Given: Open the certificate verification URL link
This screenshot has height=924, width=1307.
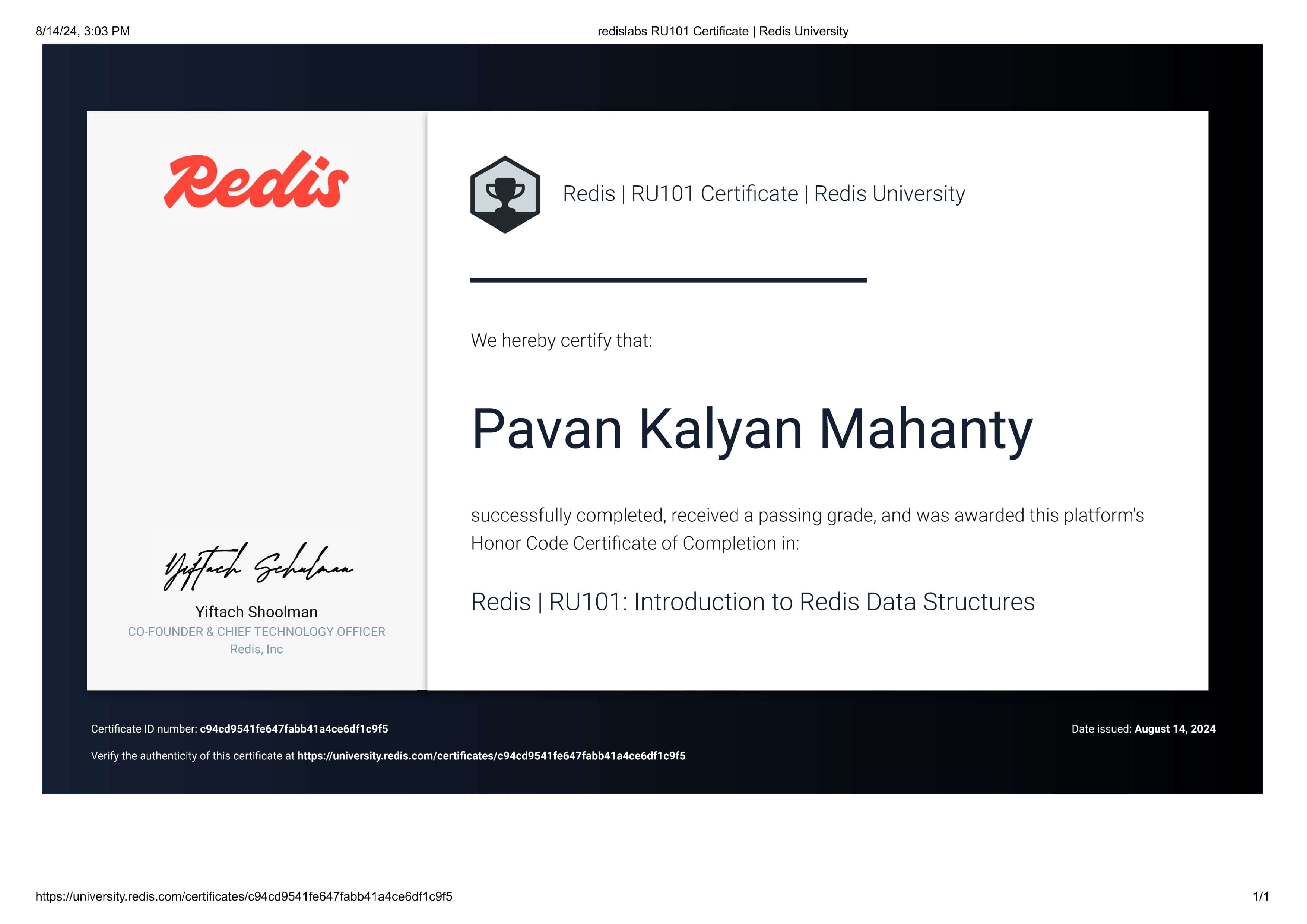Looking at the screenshot, I should [491, 756].
